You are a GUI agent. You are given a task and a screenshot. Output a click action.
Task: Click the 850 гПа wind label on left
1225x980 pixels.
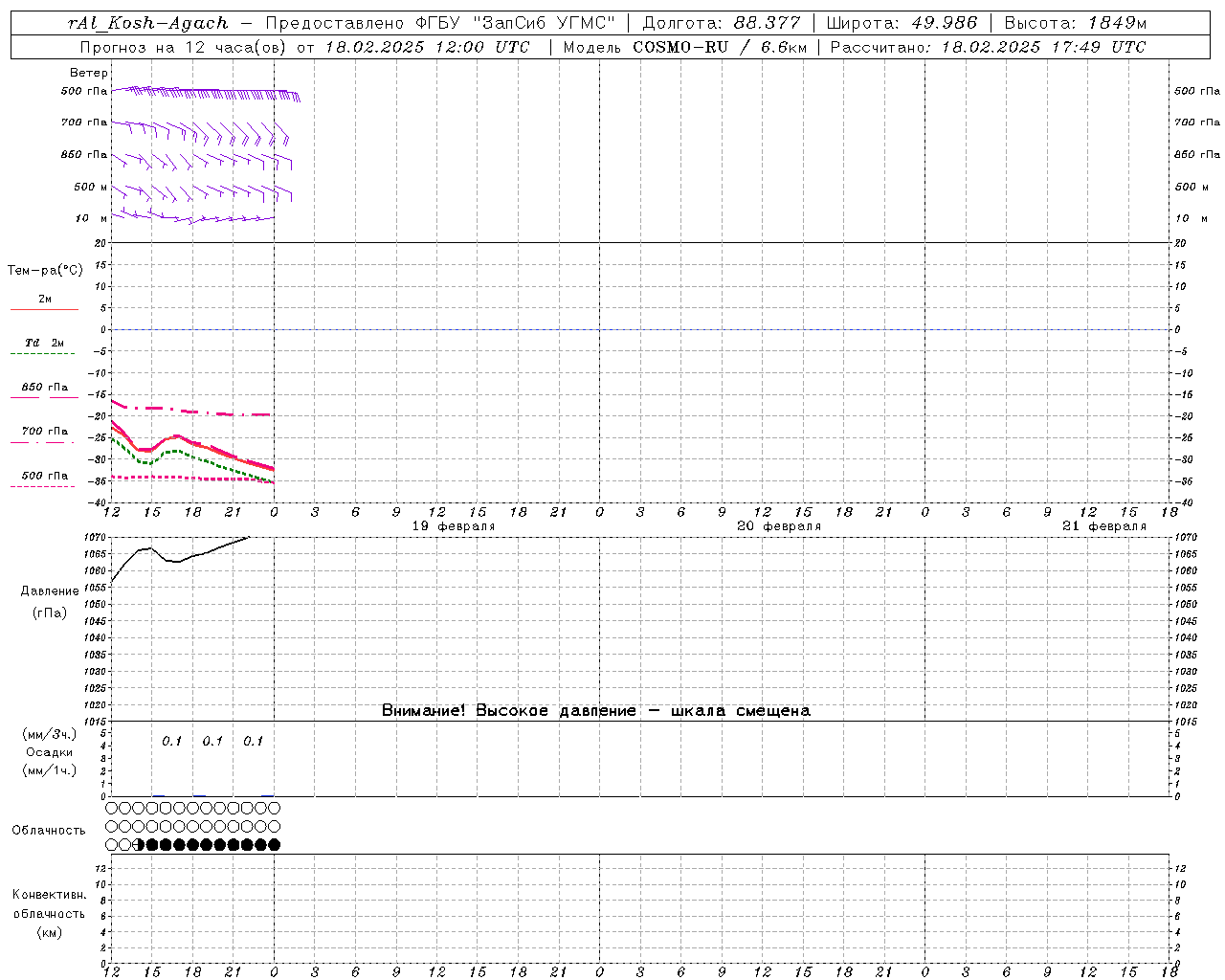(x=84, y=154)
